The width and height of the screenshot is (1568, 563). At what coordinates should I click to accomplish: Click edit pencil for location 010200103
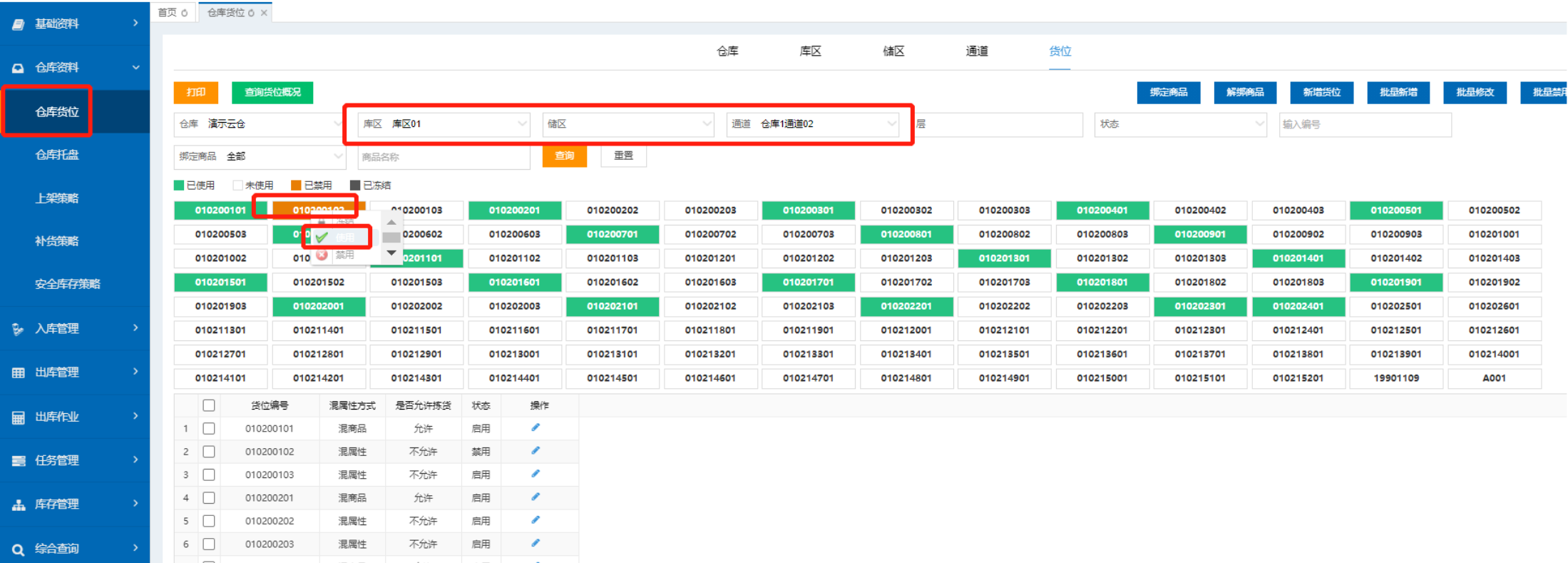(536, 474)
